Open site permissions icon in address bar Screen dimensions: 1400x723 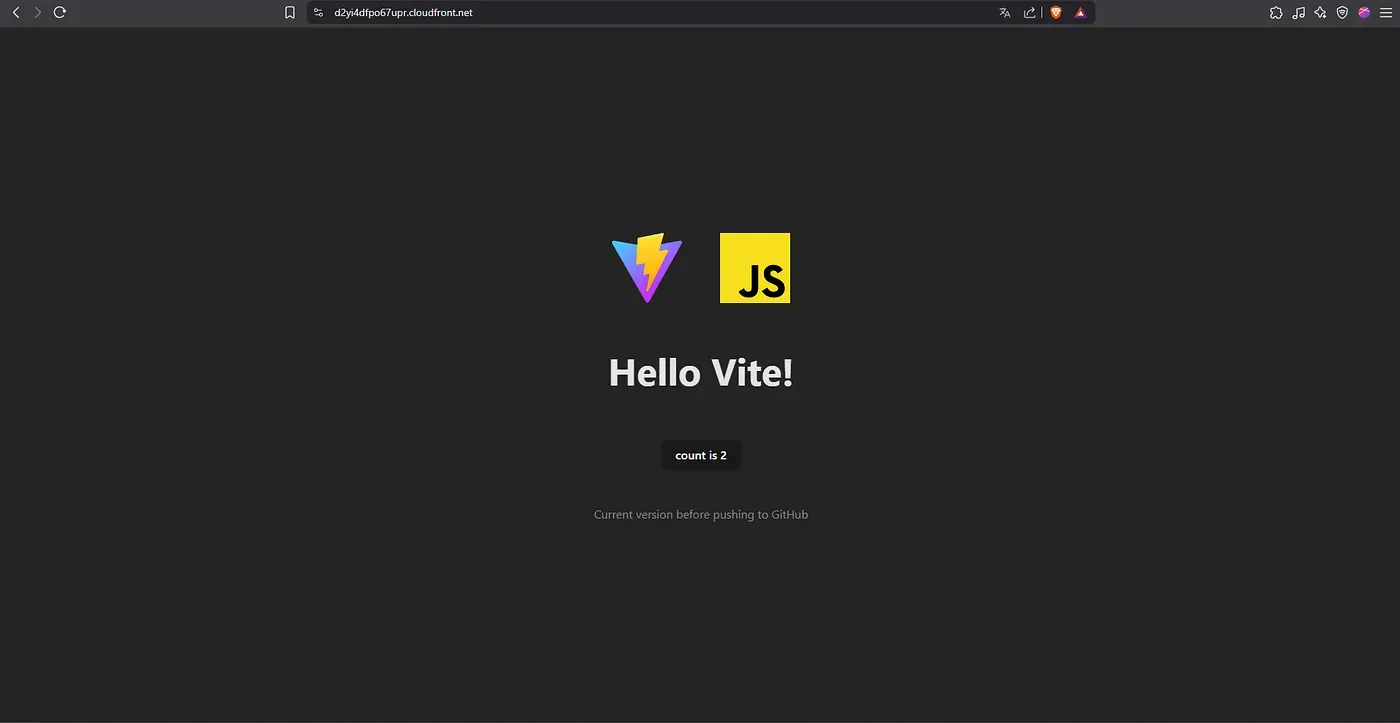pyautogui.click(x=317, y=12)
